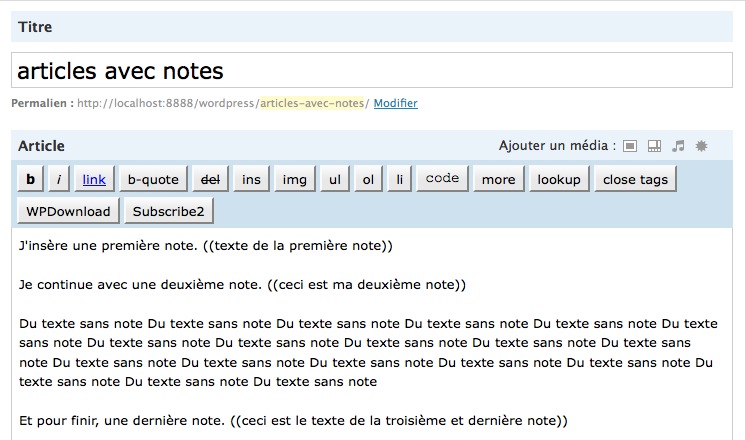Image resolution: width=745 pixels, height=440 pixels.
Task: Click the del strikethrough button
Action: click(x=210, y=179)
